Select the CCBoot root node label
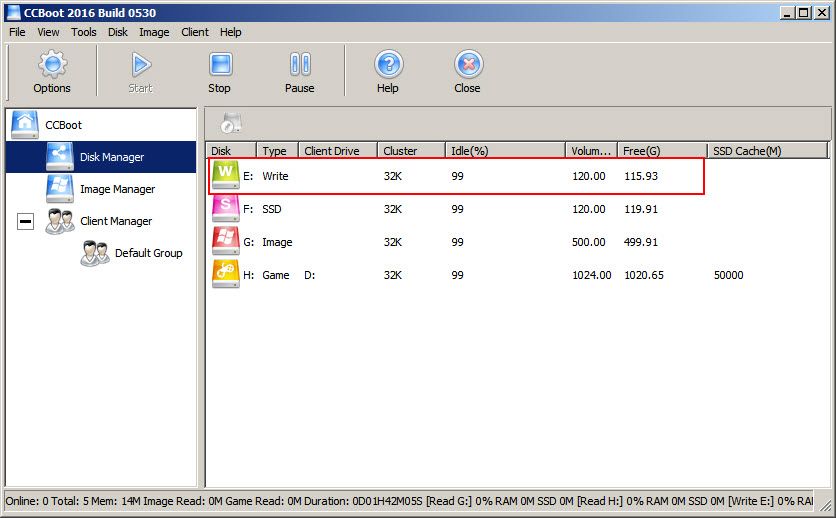 63,125
